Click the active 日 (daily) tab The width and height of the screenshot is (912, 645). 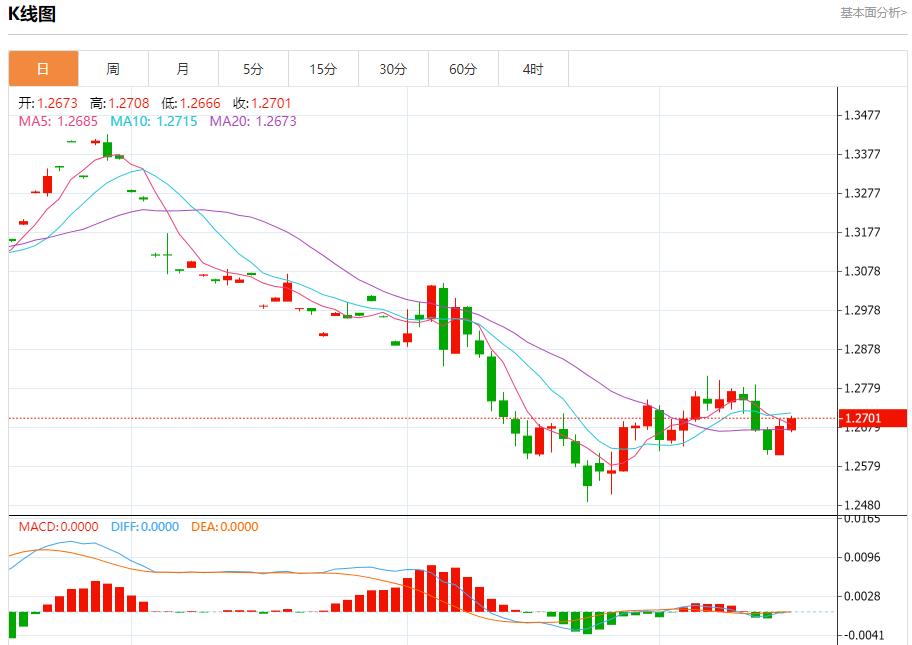[x=43, y=69]
